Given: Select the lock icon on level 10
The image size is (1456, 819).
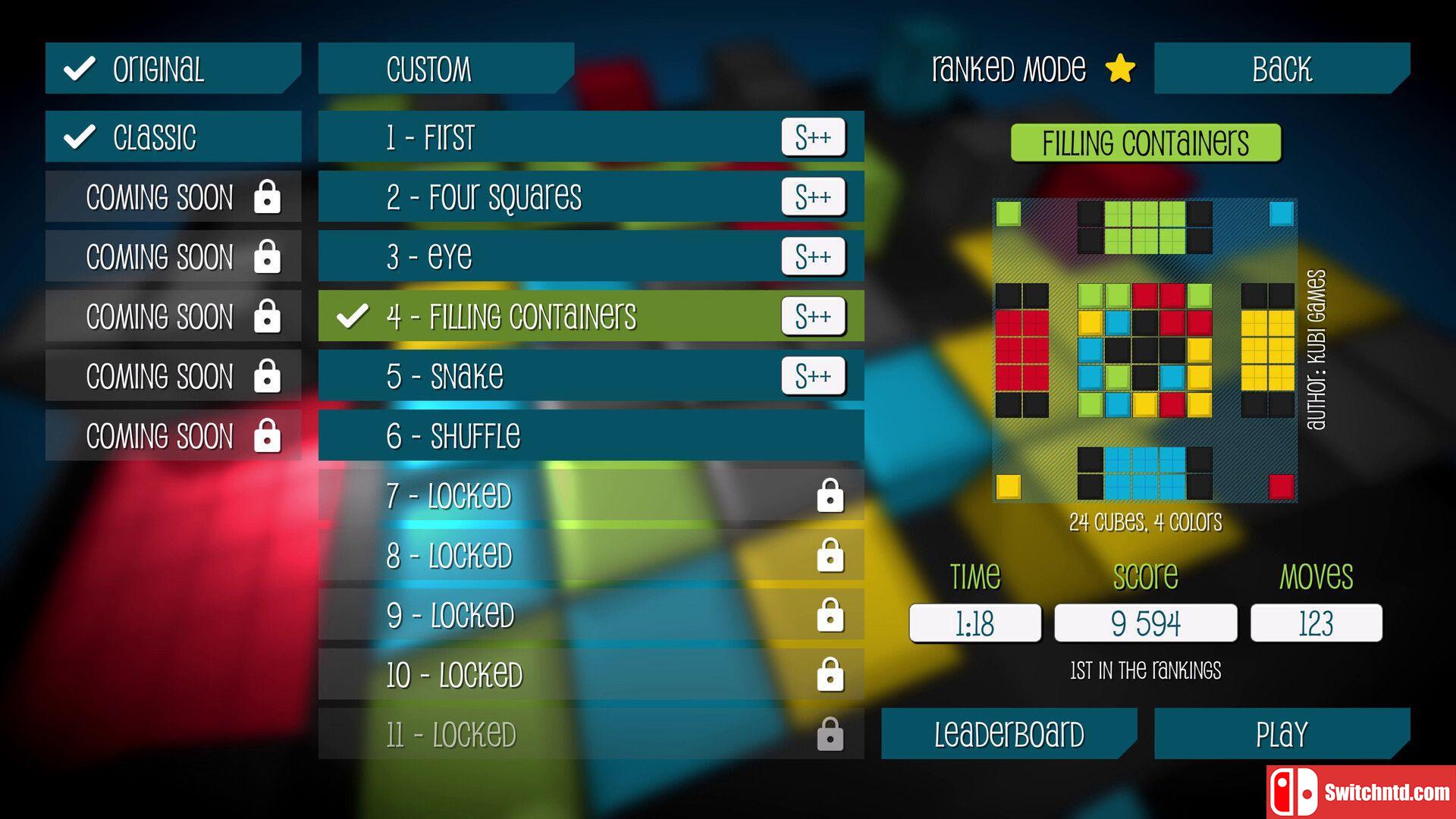Looking at the screenshot, I should [831, 675].
